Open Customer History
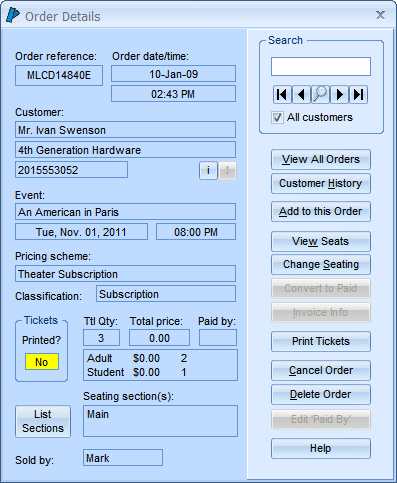Image resolution: width=397 pixels, height=483 pixels. pos(321,183)
